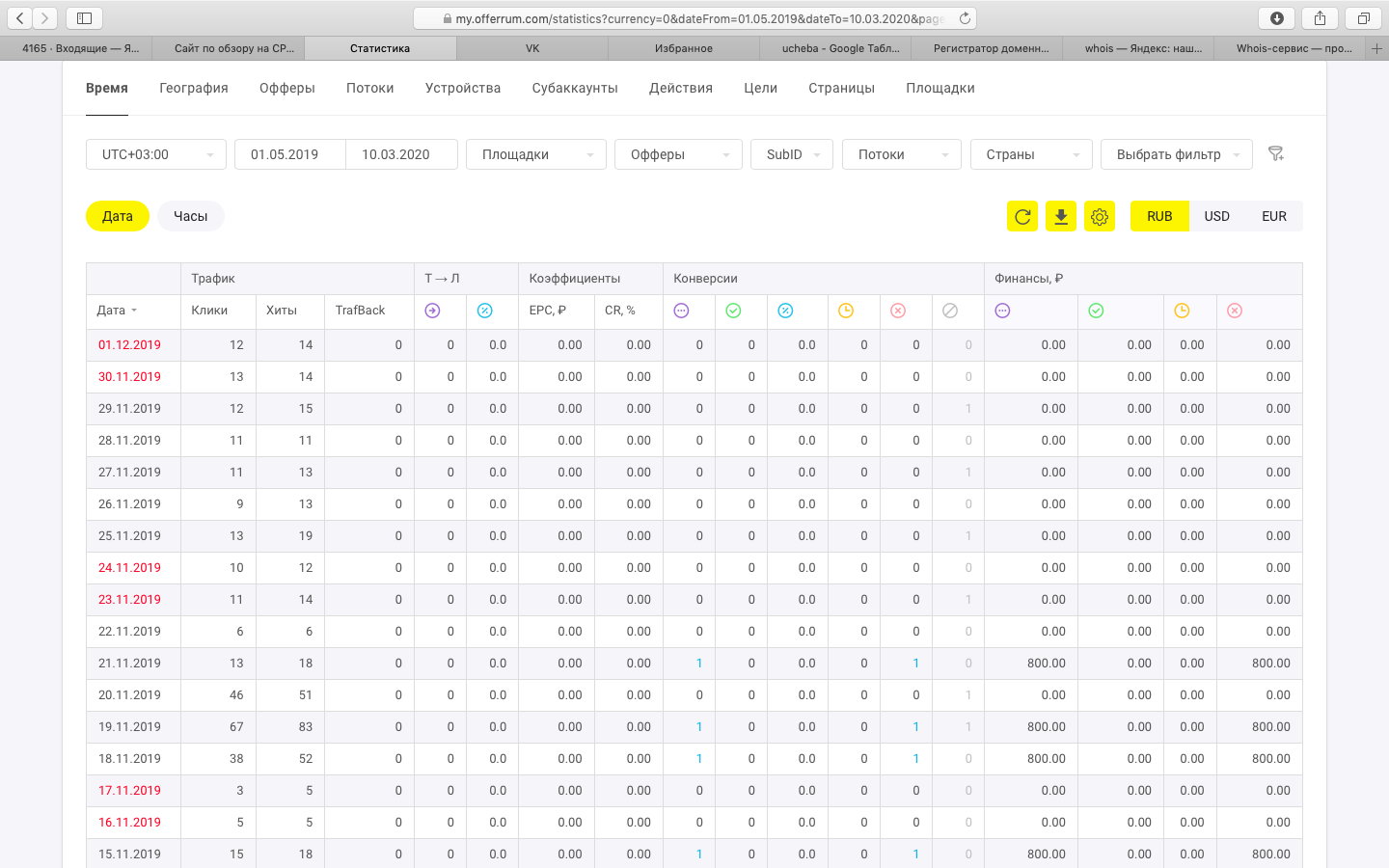Open the Страницы tab

point(841,88)
